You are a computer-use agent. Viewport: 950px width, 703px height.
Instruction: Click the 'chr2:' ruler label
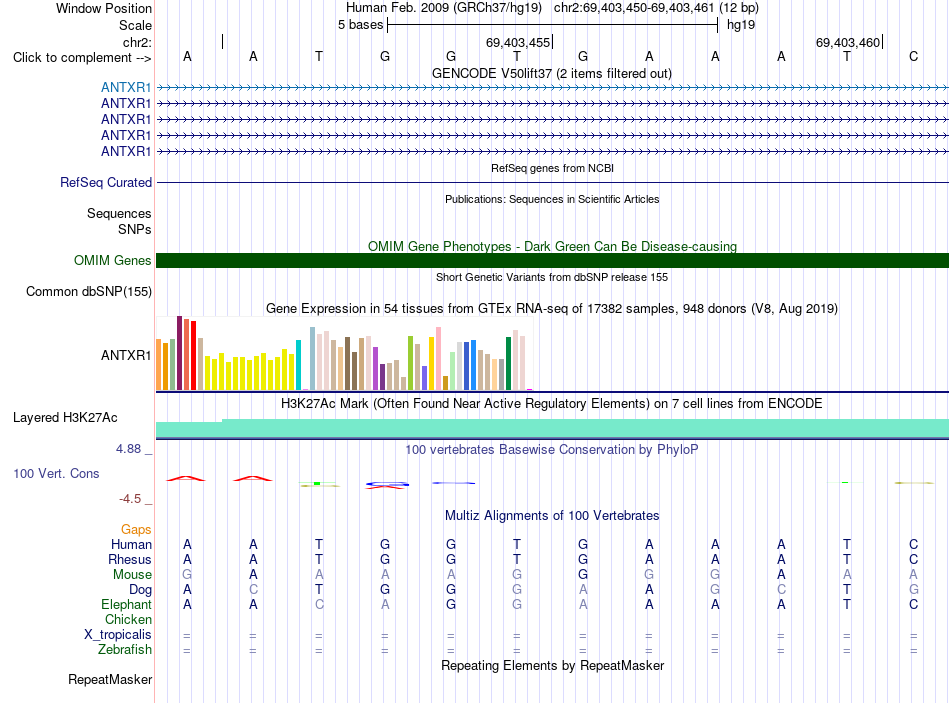click(x=137, y=42)
